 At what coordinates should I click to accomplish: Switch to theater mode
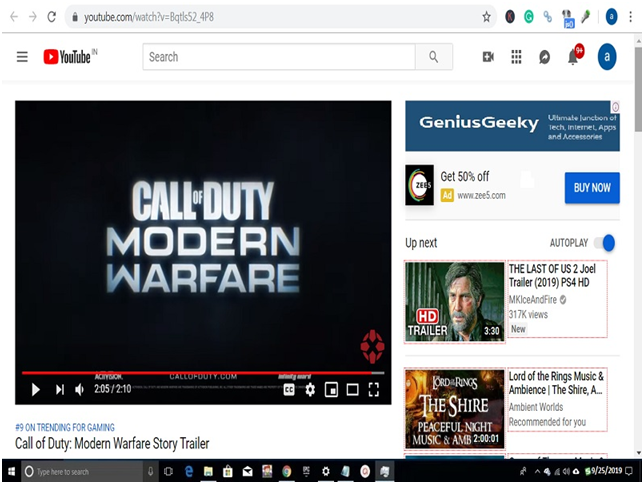point(352,389)
